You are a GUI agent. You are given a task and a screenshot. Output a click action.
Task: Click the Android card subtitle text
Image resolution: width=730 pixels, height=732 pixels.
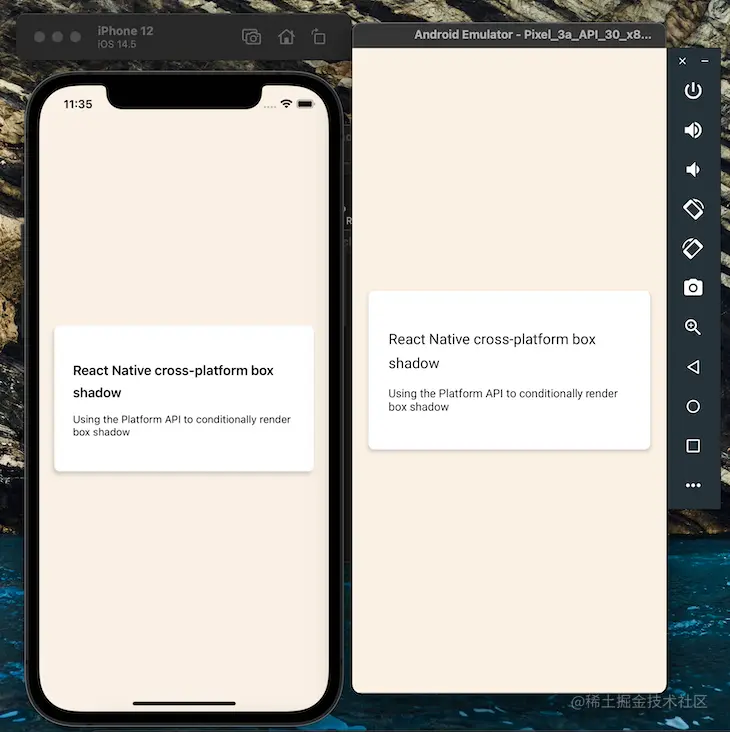coord(503,400)
